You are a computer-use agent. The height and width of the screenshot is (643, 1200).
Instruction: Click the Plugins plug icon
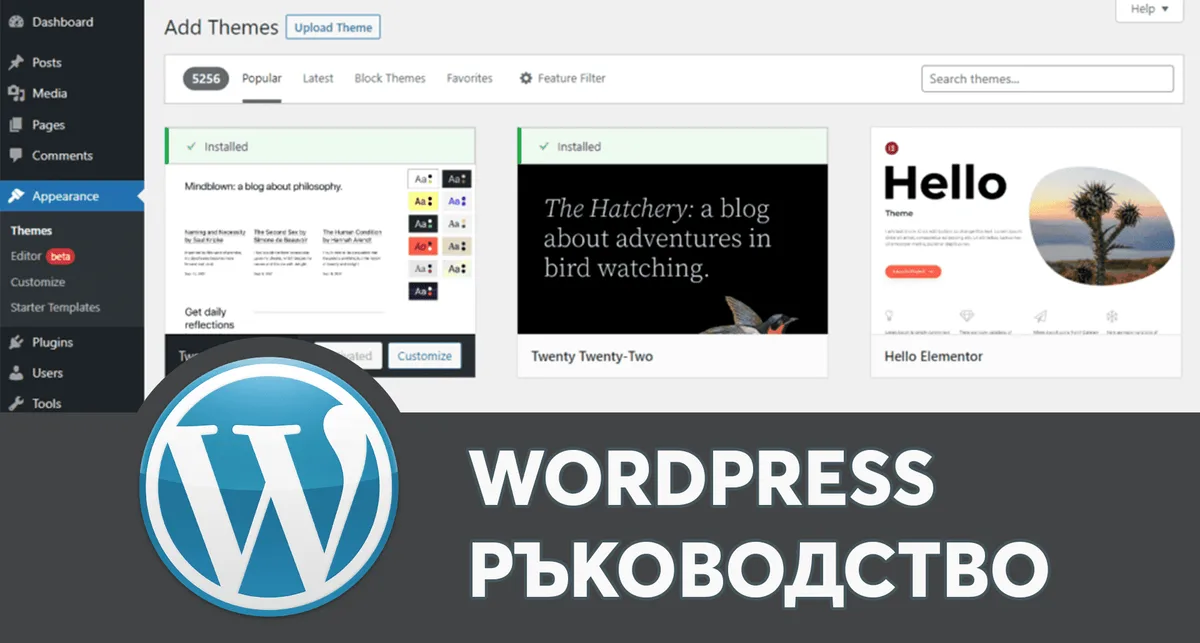pyautogui.click(x=16, y=342)
